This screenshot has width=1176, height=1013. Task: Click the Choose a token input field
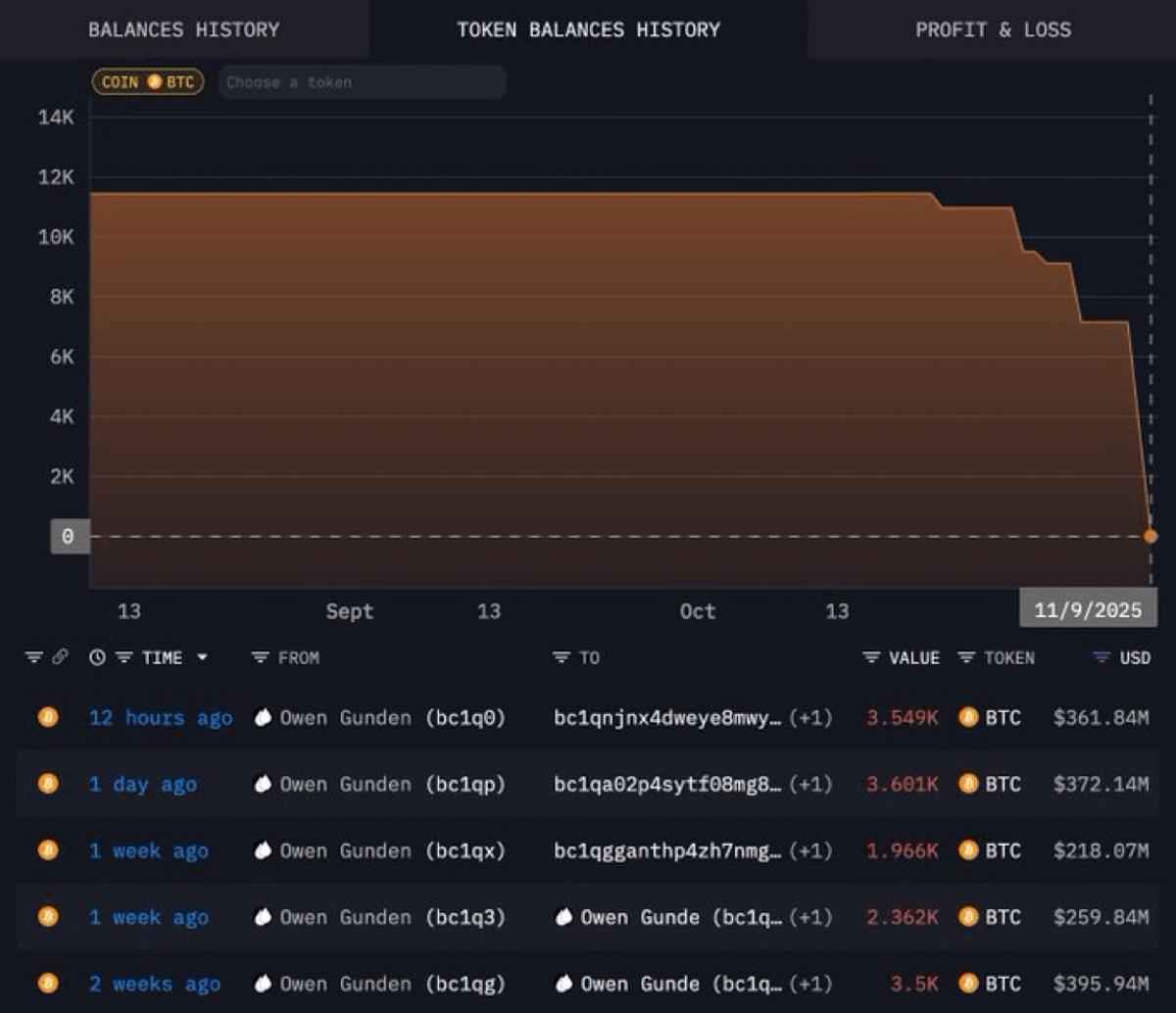(x=363, y=82)
